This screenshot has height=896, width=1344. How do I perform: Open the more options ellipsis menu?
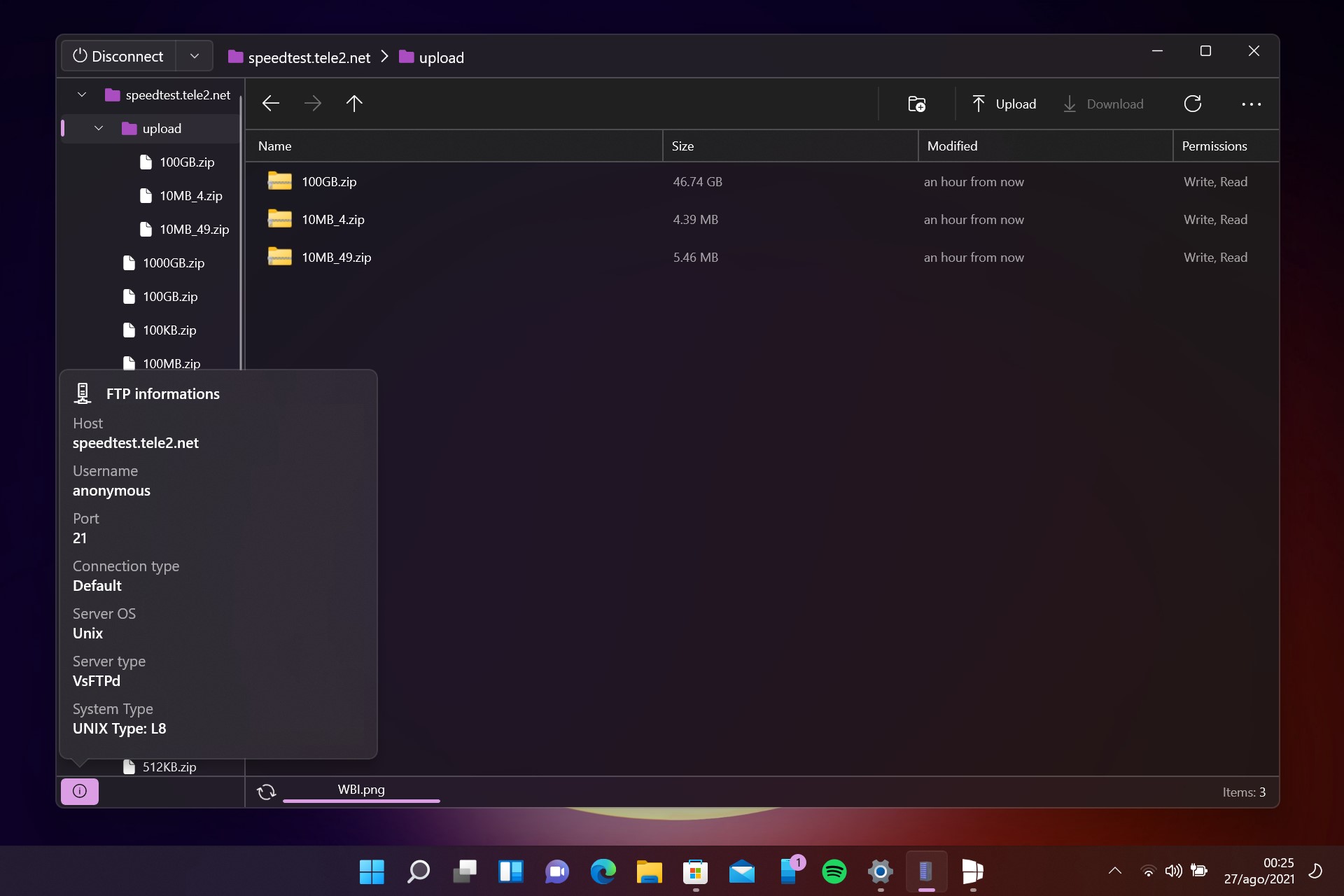pyautogui.click(x=1251, y=104)
